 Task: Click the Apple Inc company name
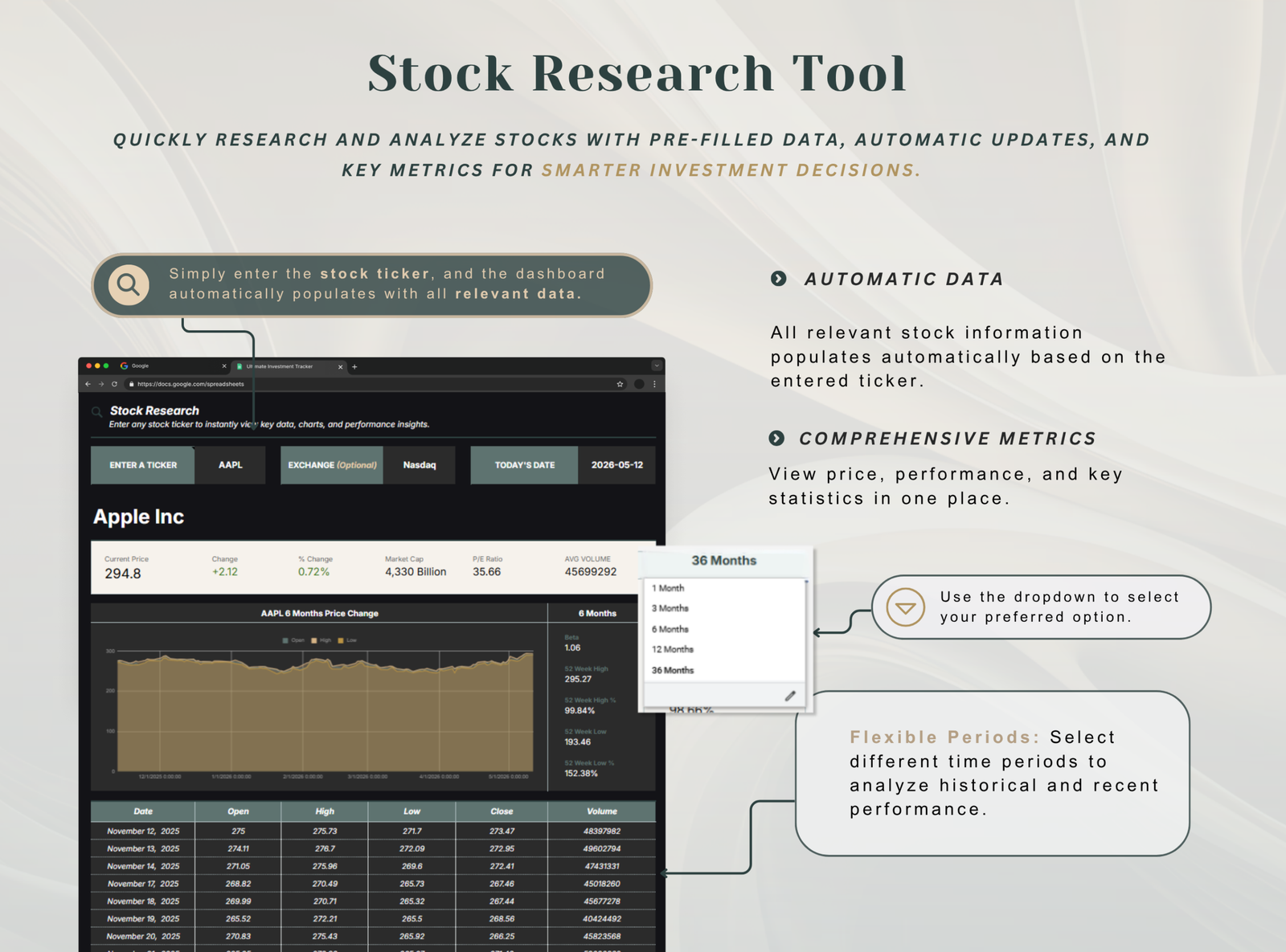tap(138, 517)
